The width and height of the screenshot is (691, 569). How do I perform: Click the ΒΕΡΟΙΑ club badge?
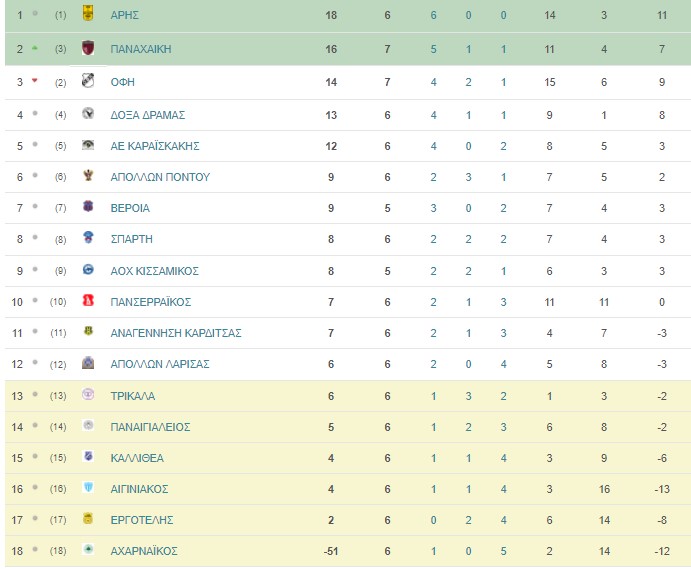pyautogui.click(x=88, y=206)
